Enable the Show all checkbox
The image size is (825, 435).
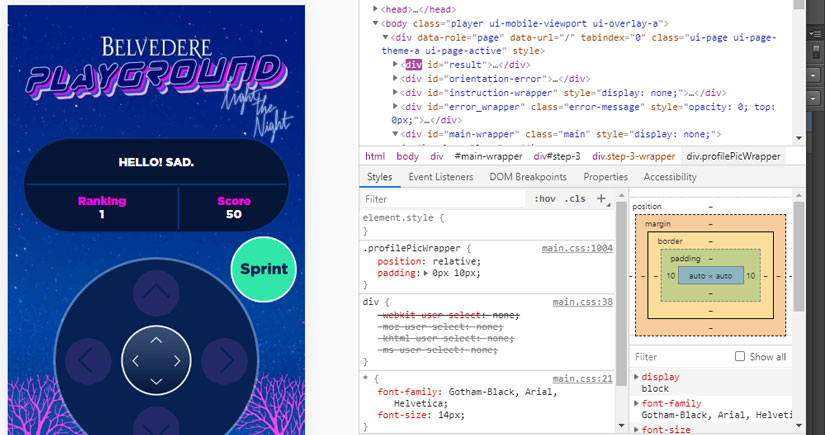740,357
